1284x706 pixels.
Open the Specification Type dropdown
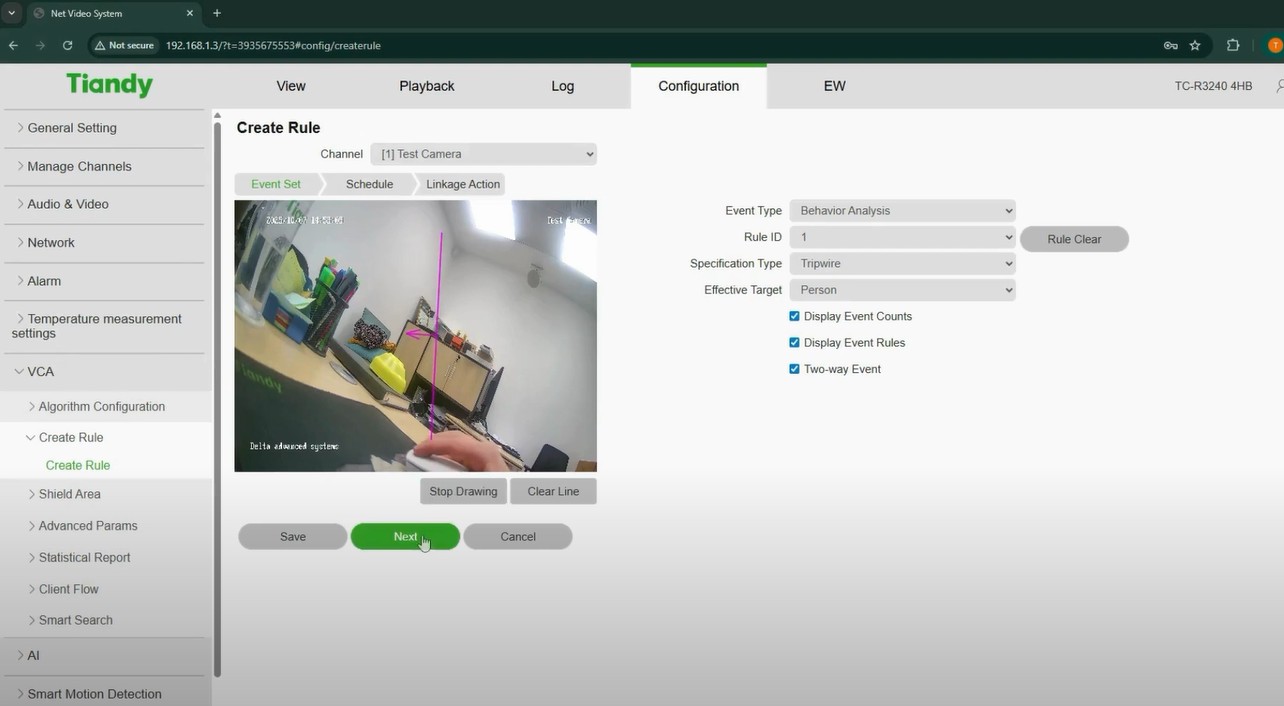[901, 263]
